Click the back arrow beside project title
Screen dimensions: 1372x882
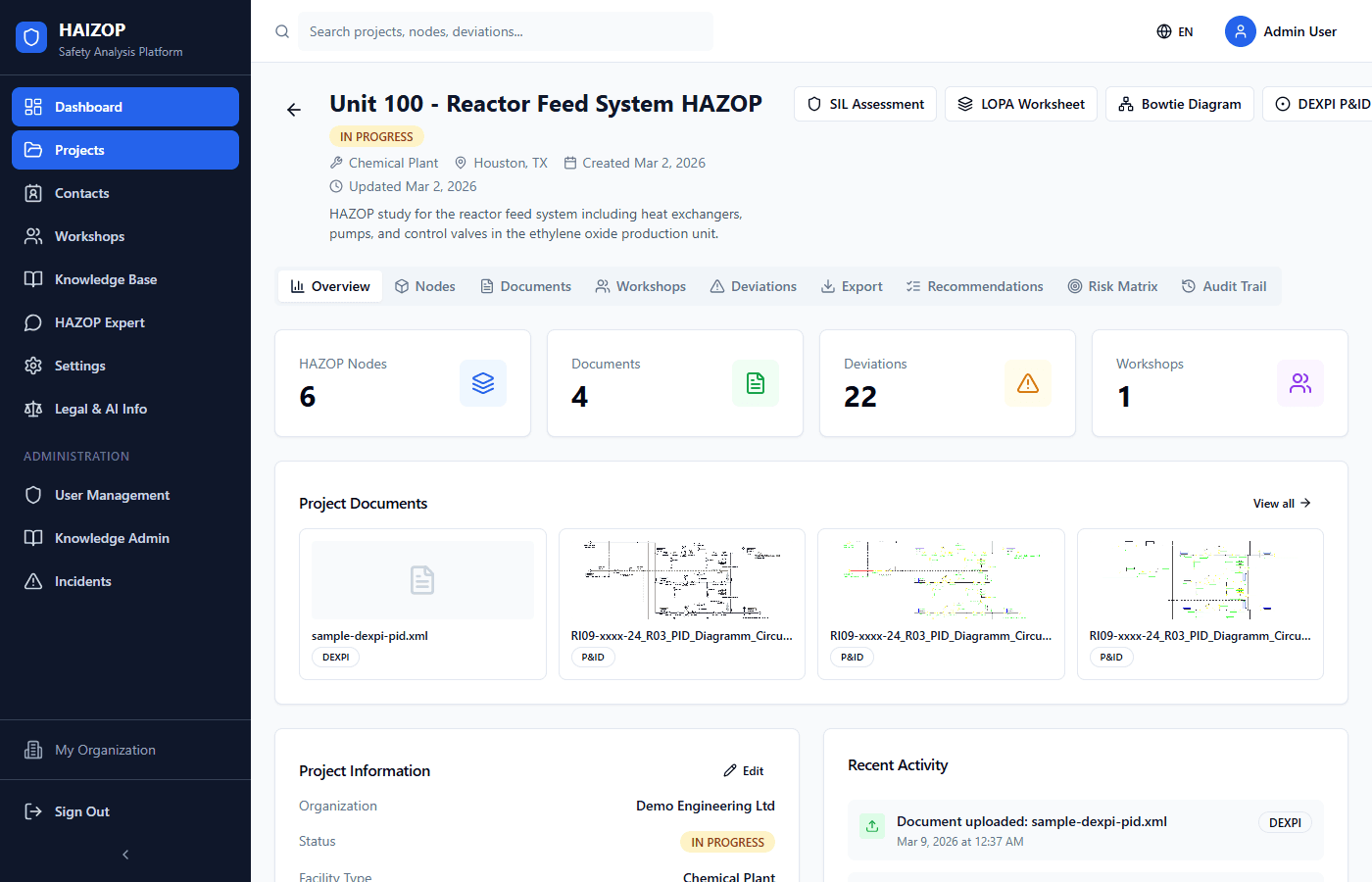coord(294,110)
